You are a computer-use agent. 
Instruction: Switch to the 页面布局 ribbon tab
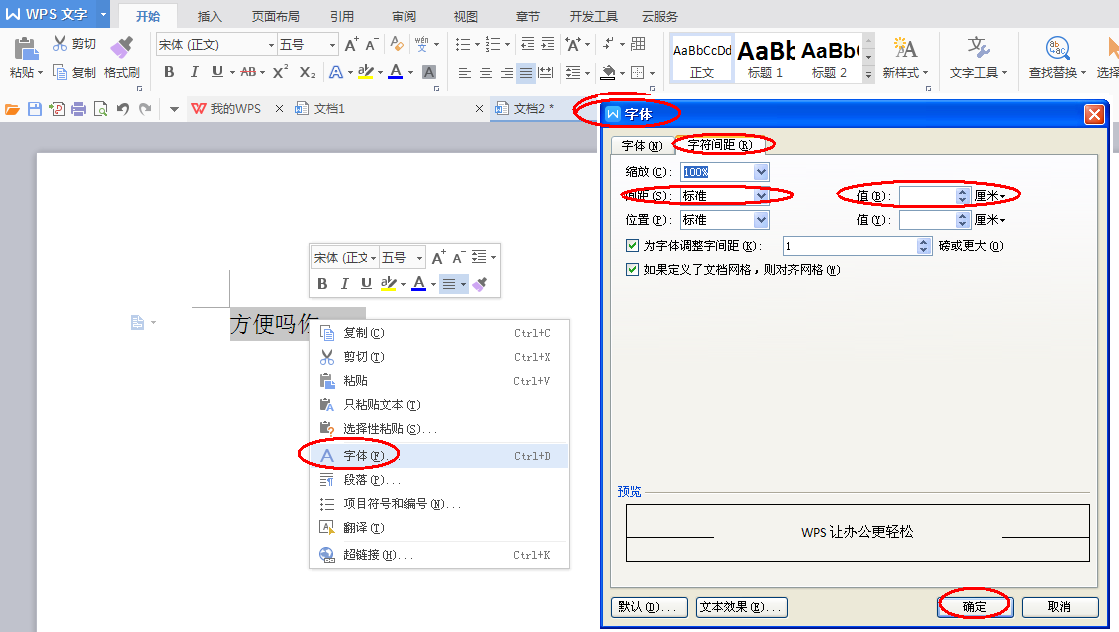tap(275, 16)
